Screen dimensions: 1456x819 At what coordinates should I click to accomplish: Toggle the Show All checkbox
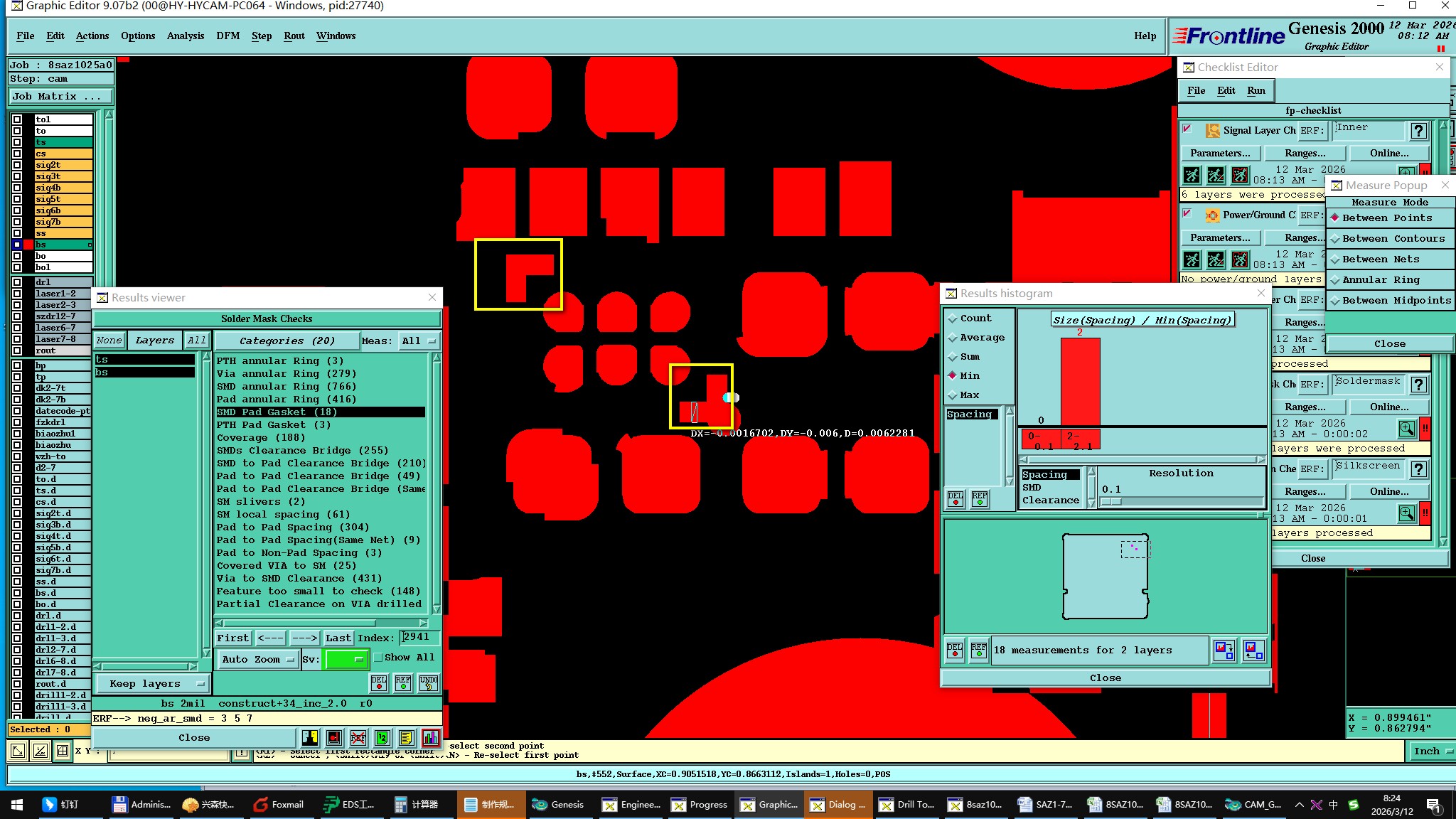(378, 658)
